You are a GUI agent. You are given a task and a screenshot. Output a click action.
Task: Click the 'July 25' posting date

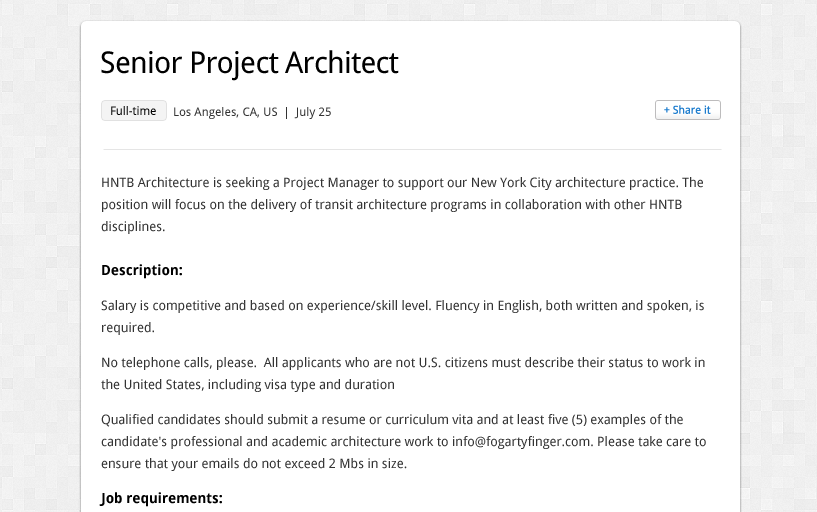click(313, 112)
